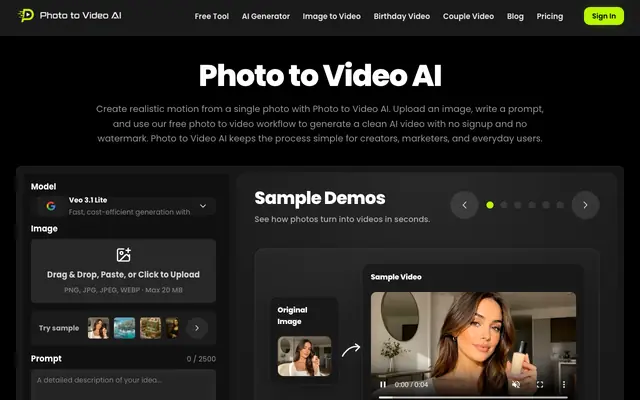This screenshot has width=640, height=400.
Task: Click the sample video progress bar
Action: pos(473,397)
